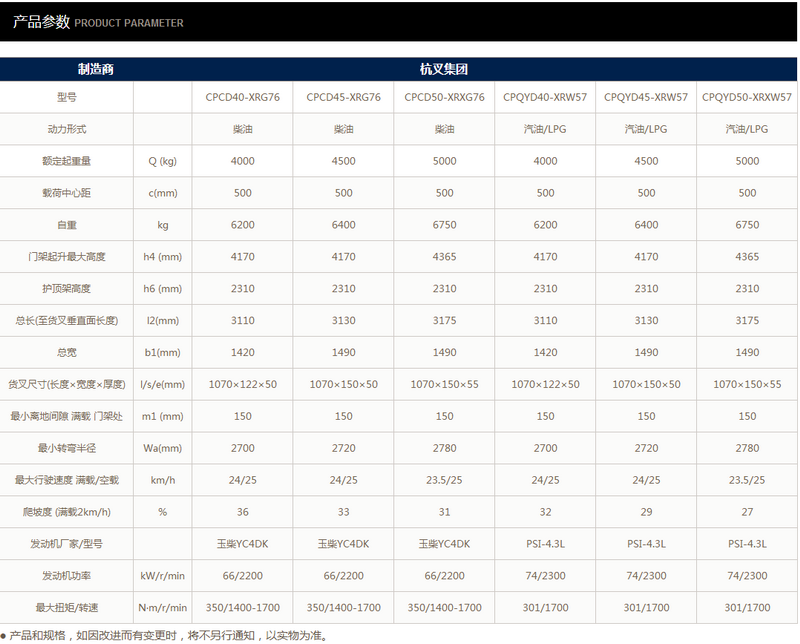The height and width of the screenshot is (644, 800).
Task: Click the 载荷中心距 row label
Action: (67, 193)
